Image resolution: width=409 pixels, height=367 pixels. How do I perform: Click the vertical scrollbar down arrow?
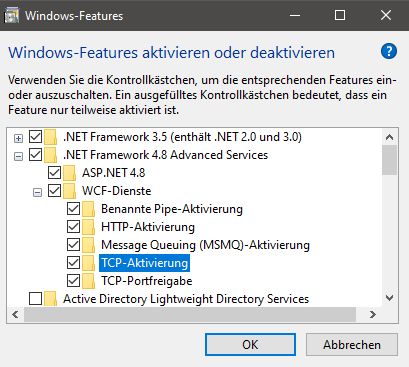pos(389,298)
